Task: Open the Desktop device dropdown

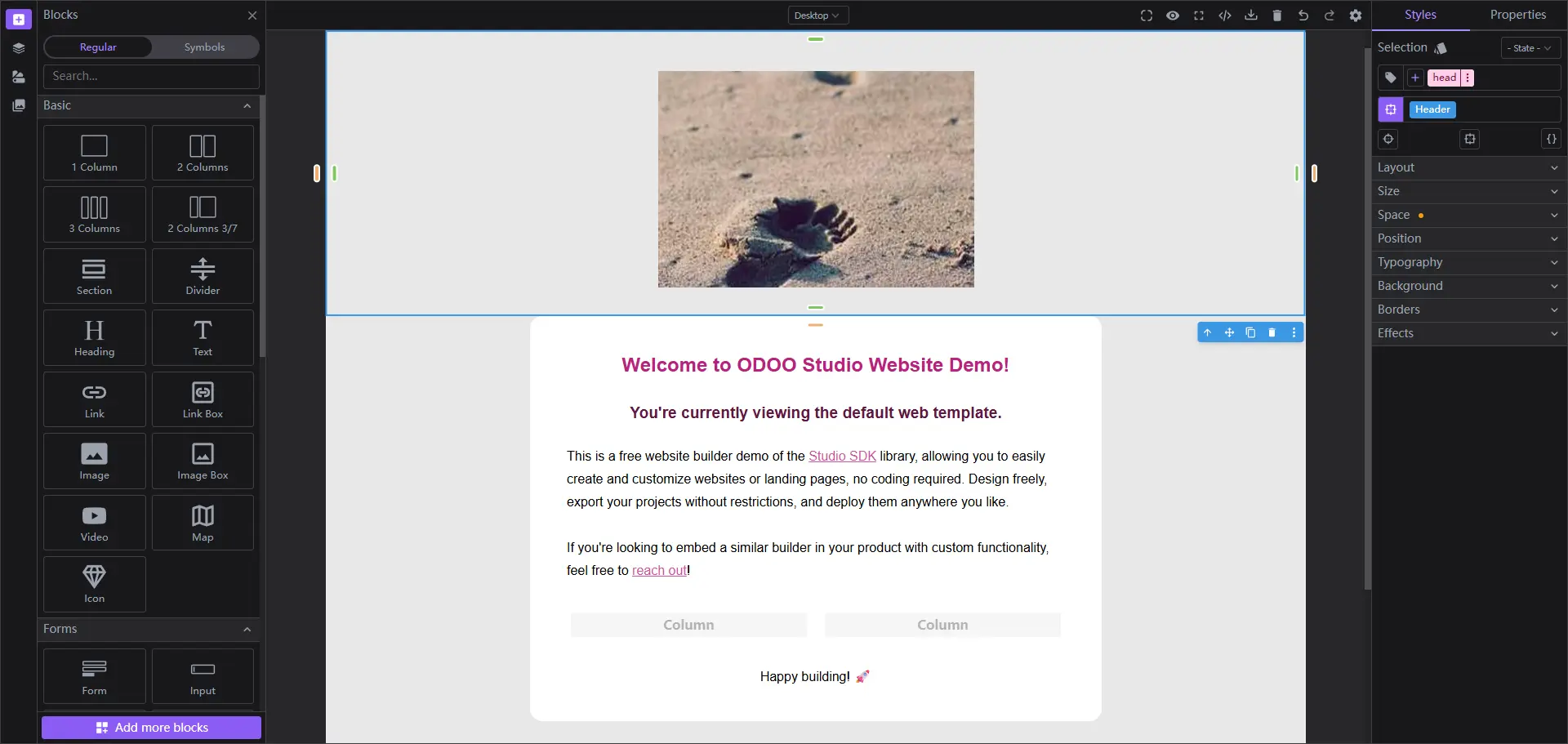Action: point(817,16)
